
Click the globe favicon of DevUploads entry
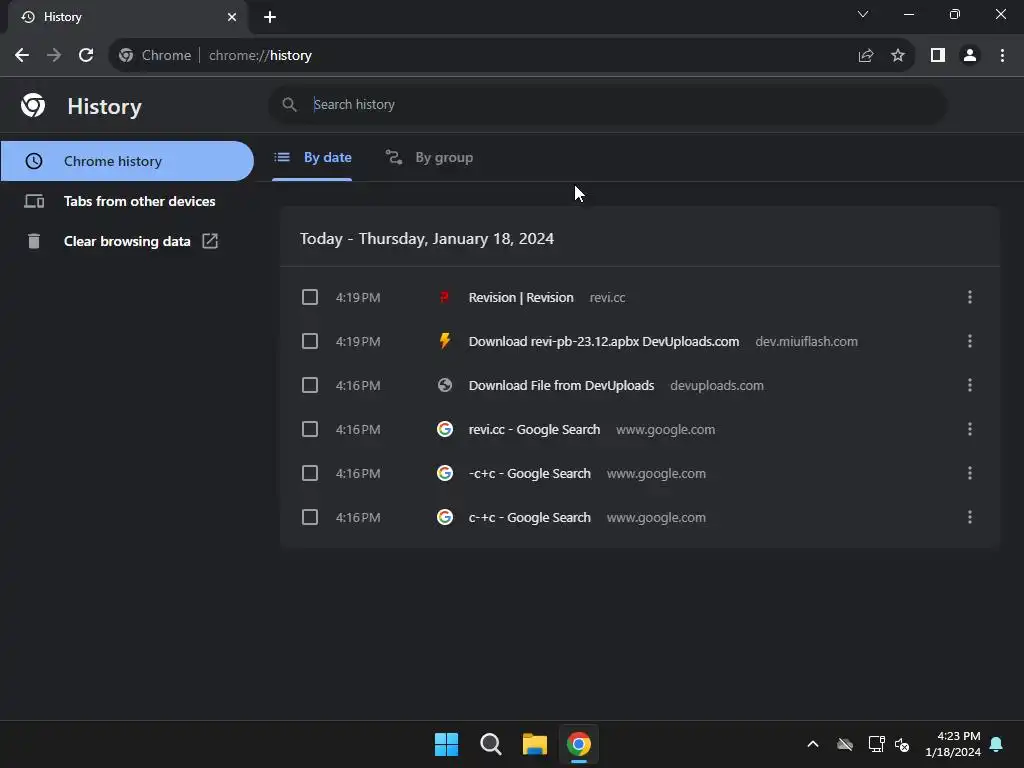pyautogui.click(x=445, y=385)
